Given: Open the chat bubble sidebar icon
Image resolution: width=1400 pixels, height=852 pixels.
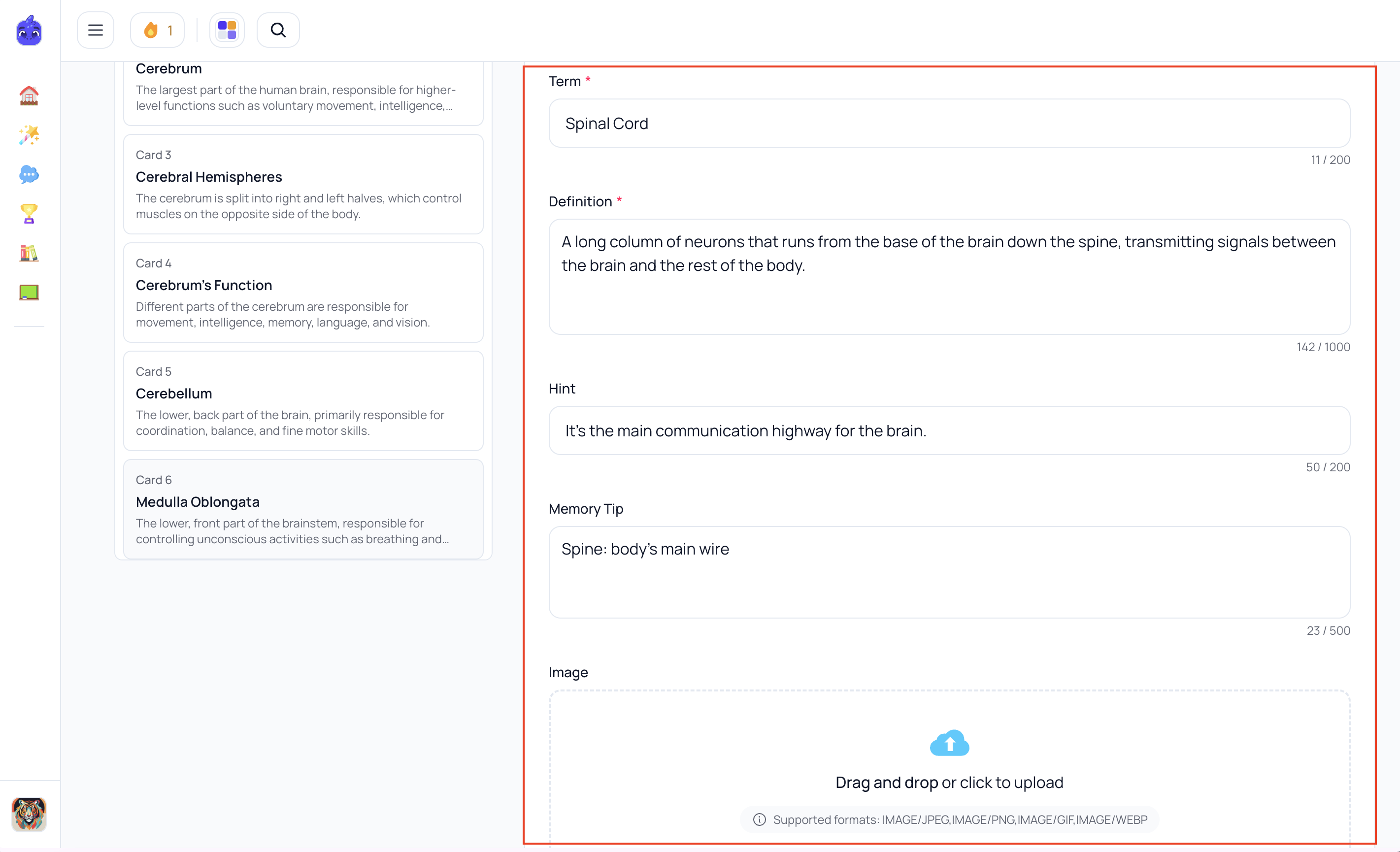Looking at the screenshot, I should tap(29, 174).
